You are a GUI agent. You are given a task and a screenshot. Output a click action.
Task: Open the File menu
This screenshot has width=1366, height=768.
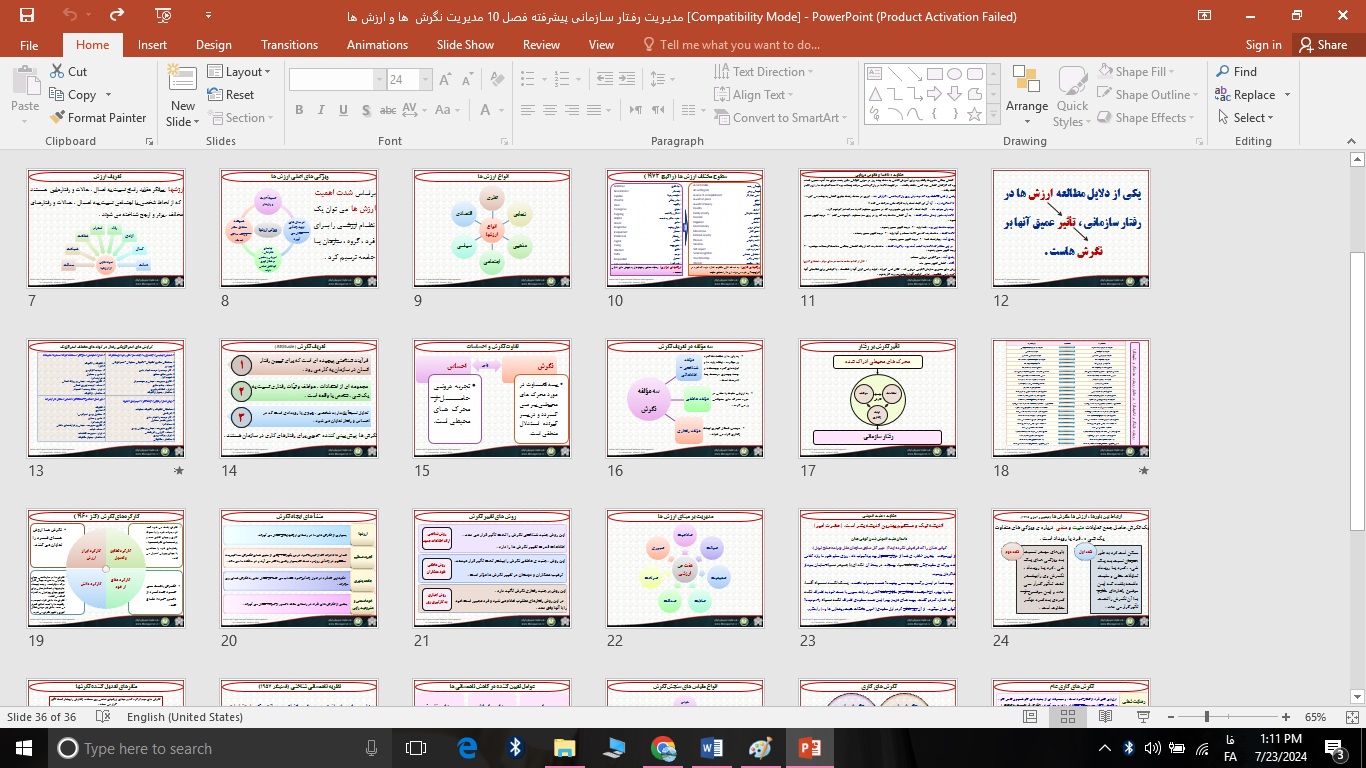29,45
